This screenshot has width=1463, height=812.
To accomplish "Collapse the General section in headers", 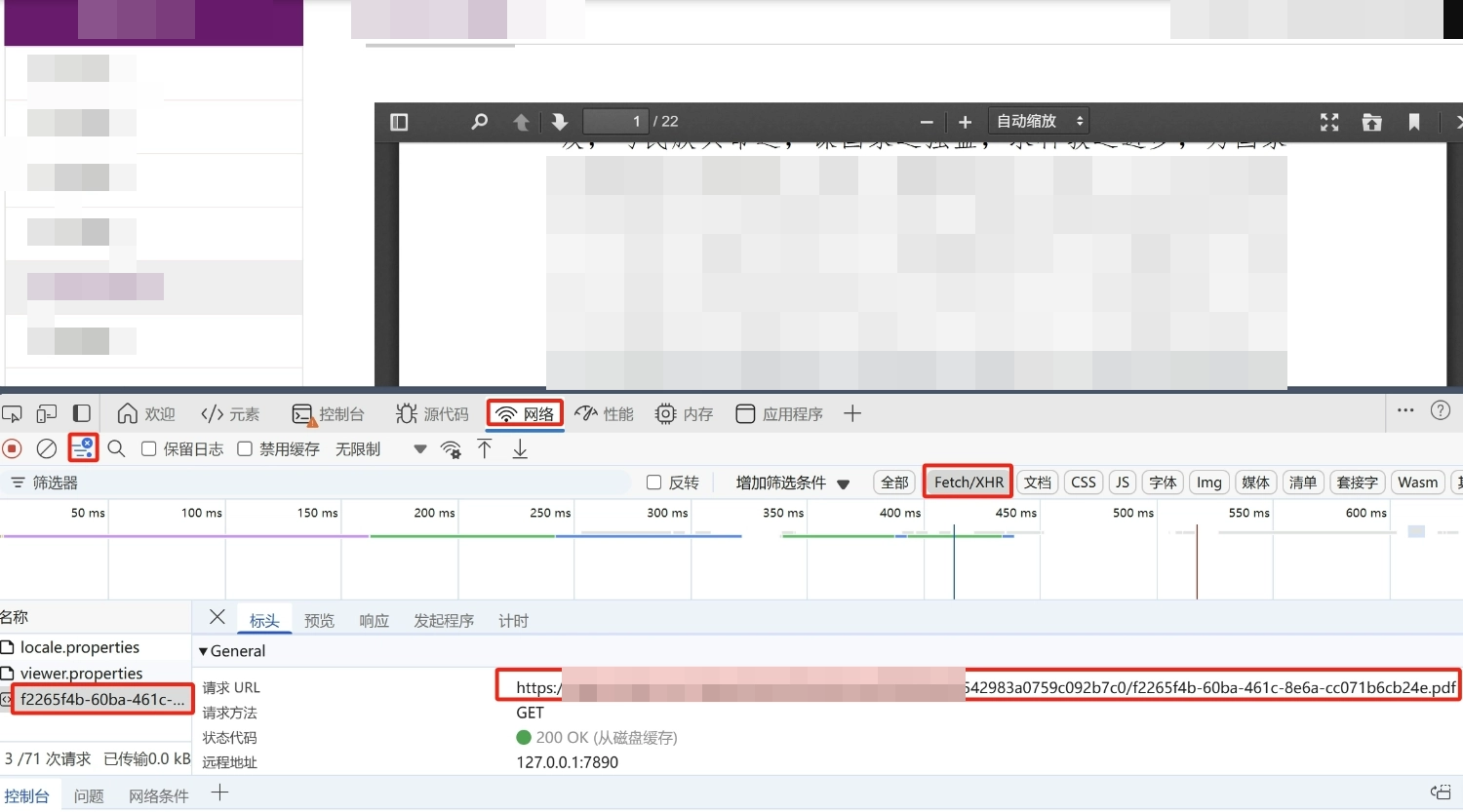I will [203, 650].
